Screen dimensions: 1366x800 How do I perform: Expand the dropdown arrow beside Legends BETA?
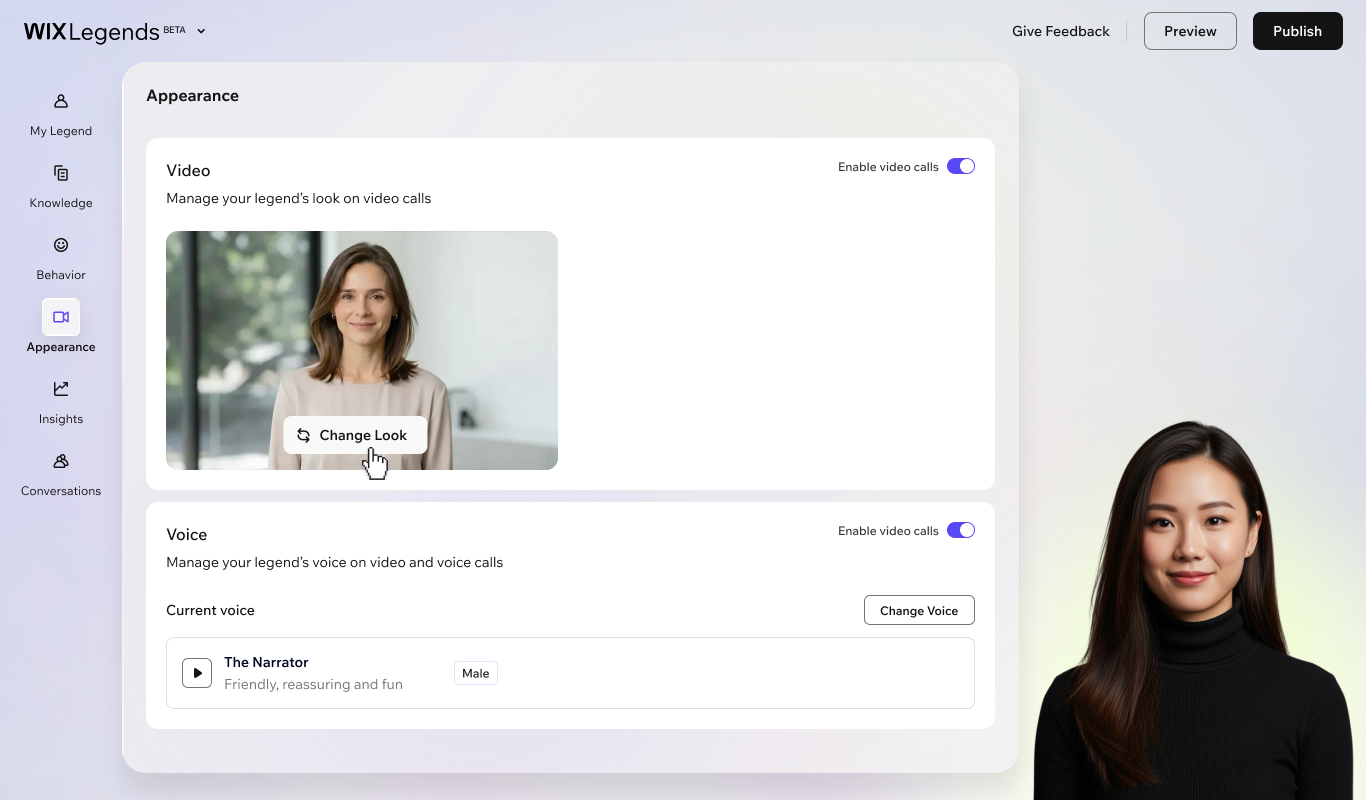(201, 31)
